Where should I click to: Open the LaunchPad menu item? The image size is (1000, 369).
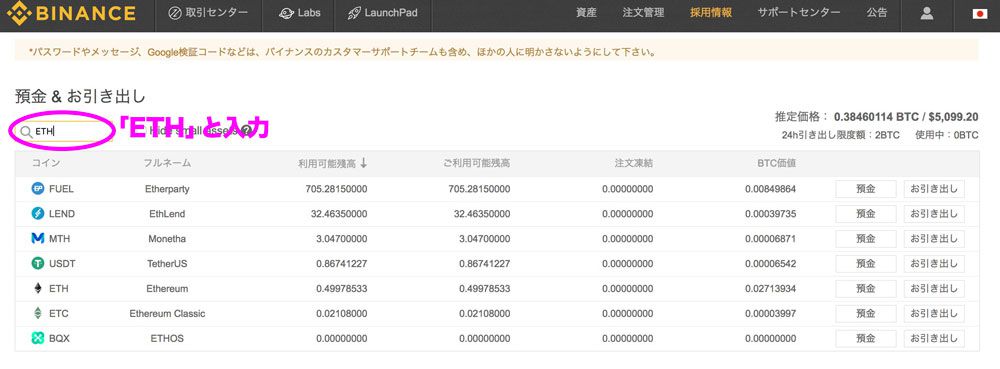[x=383, y=13]
